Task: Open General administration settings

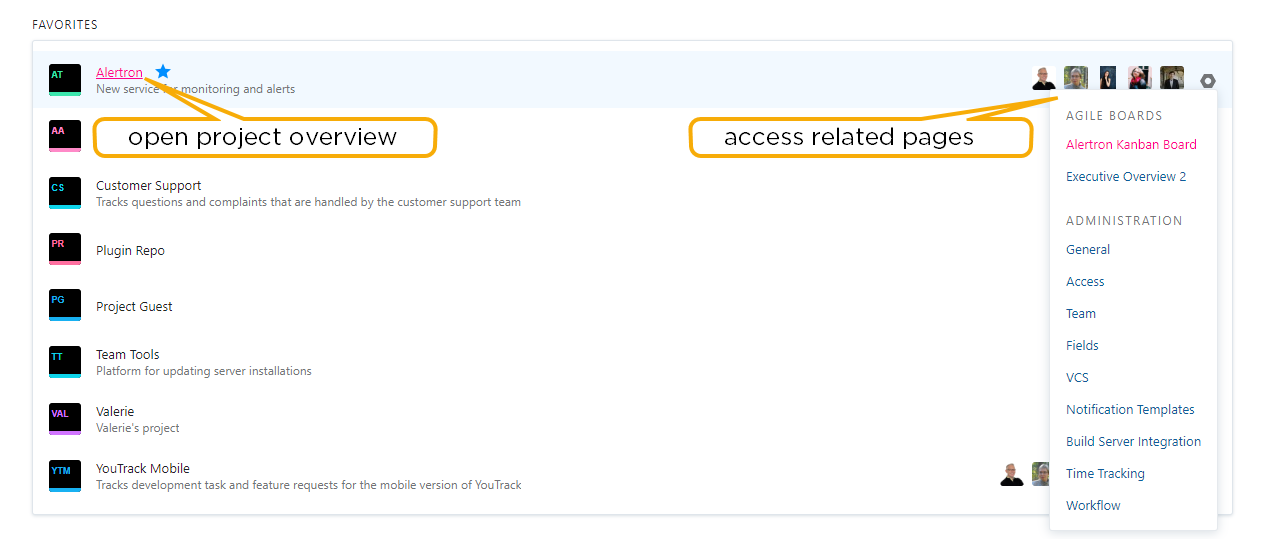Action: click(1088, 250)
